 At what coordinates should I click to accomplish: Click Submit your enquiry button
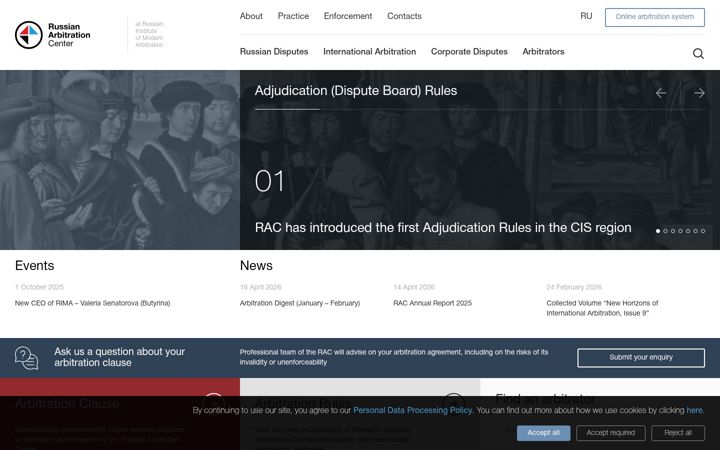[x=641, y=358]
